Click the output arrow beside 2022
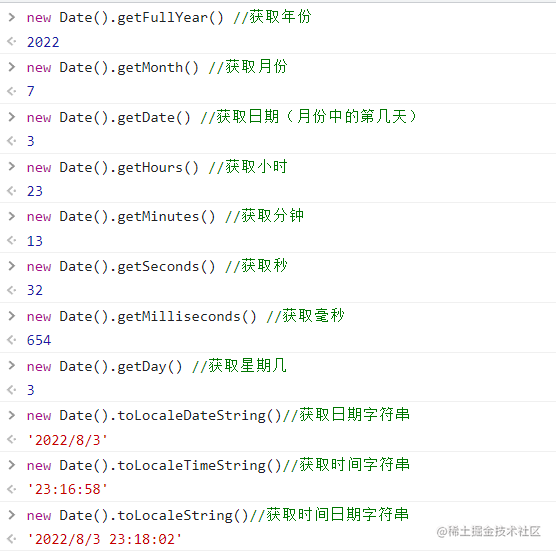Viewport: 556px width, 553px height. coord(12,42)
